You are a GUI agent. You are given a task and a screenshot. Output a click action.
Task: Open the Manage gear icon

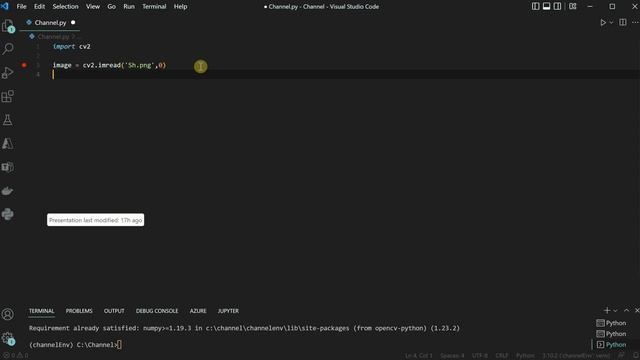pyautogui.click(x=8, y=338)
